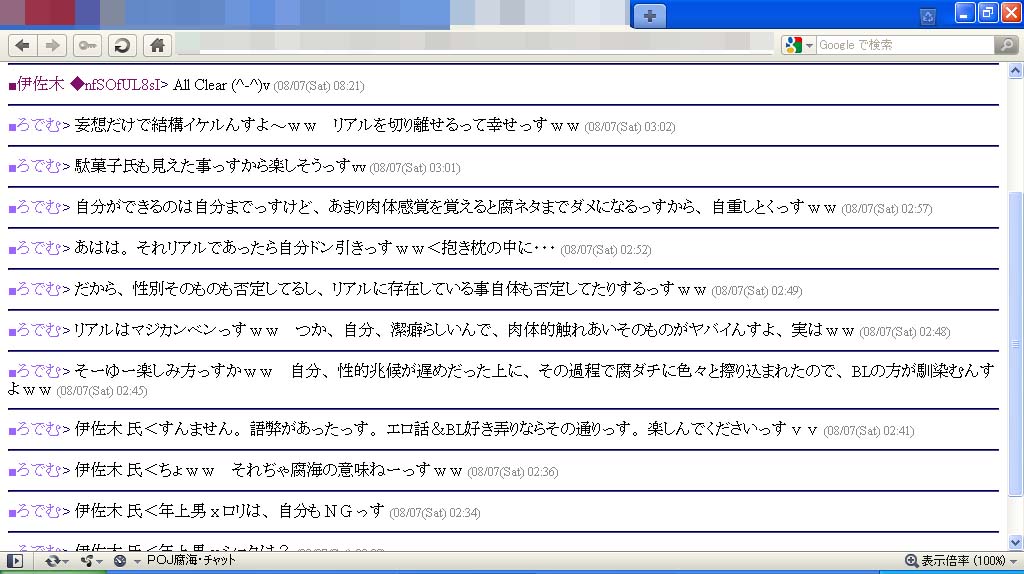Click the Opera Link sync icon
The image size is (1024, 574).
52,561
